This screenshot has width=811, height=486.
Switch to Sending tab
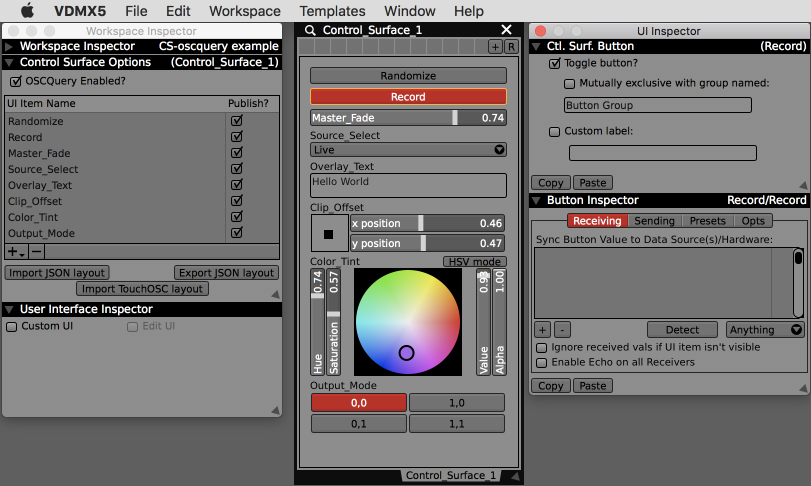[x=654, y=221]
